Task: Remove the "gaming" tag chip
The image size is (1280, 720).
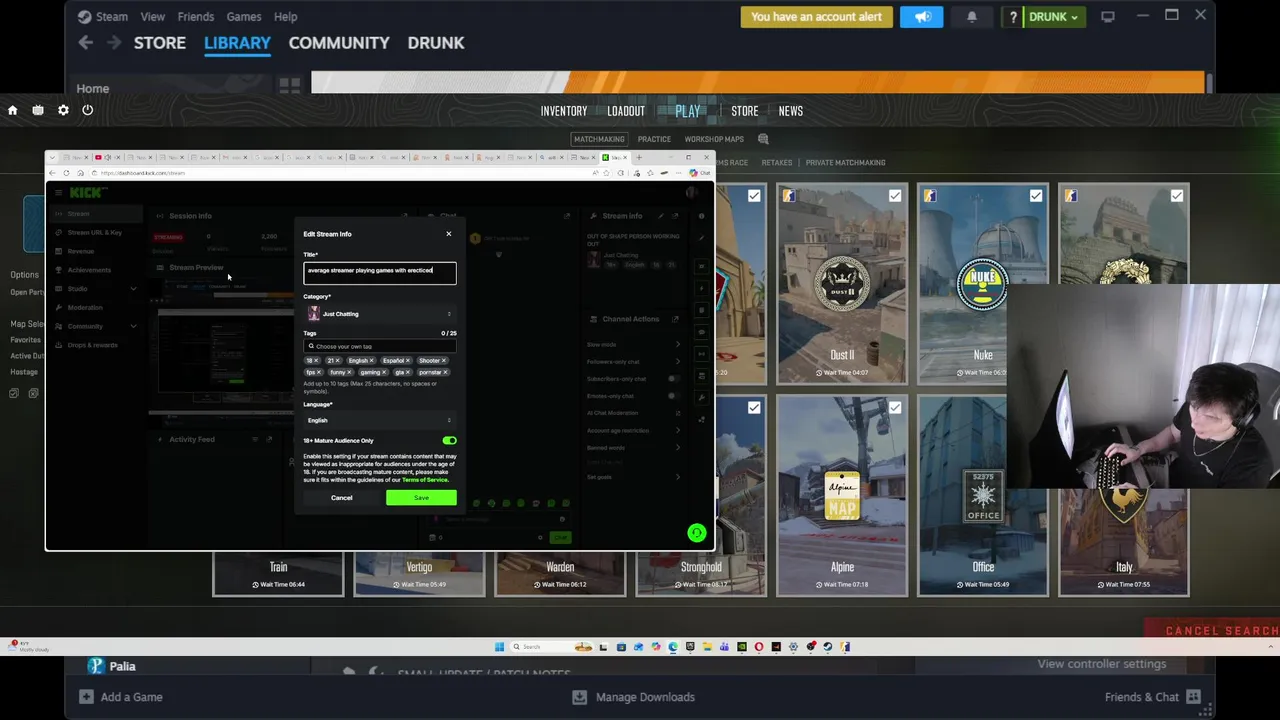Action: pos(384,372)
